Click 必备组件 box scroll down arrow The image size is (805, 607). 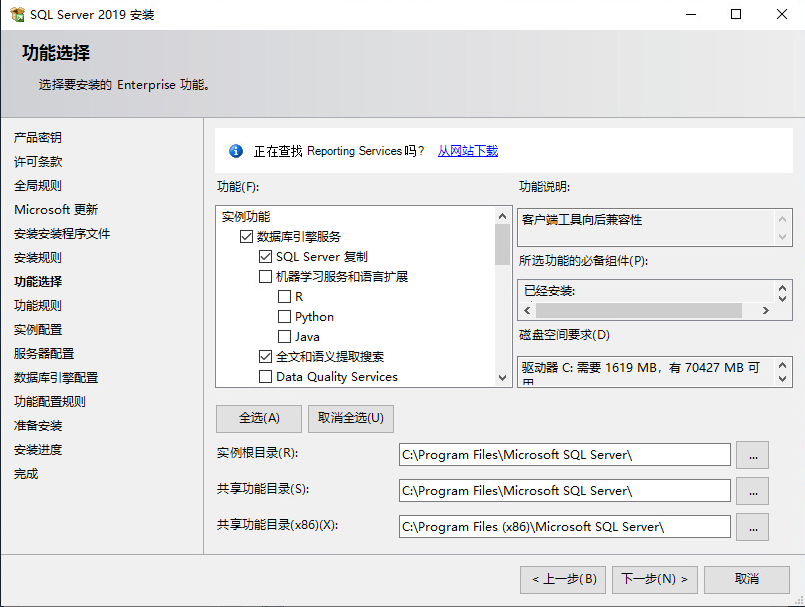[782, 298]
